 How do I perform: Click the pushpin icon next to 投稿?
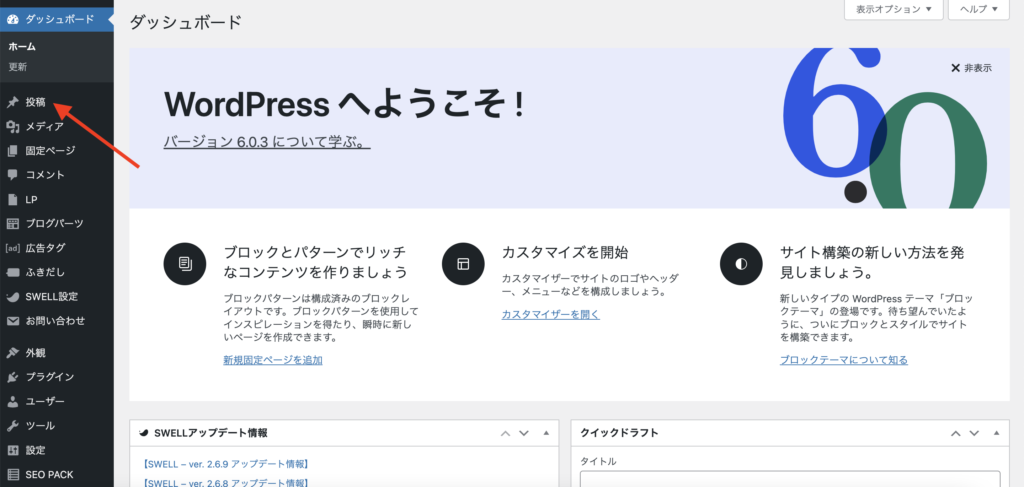(x=12, y=102)
